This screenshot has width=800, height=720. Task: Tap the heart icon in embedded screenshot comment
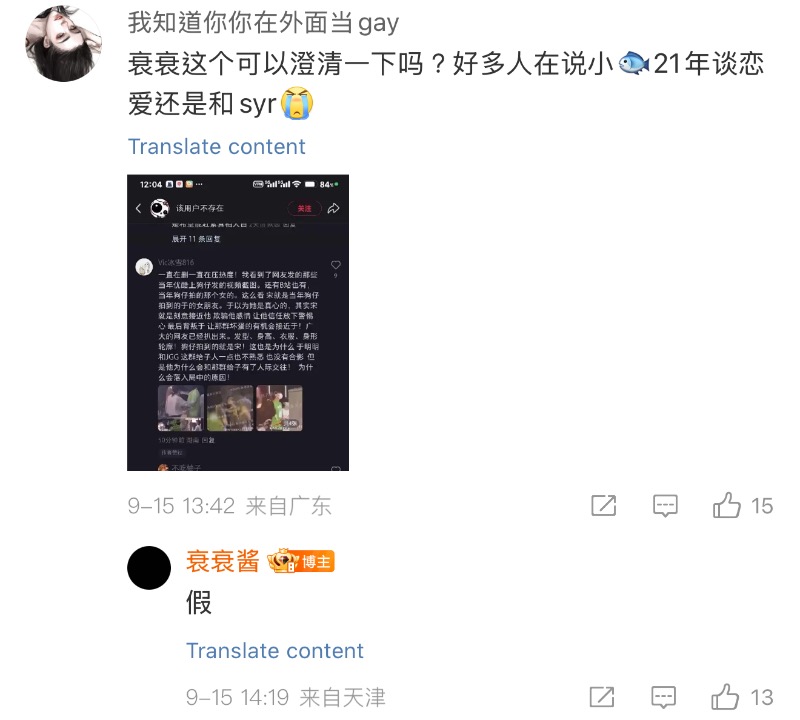tap(336, 265)
